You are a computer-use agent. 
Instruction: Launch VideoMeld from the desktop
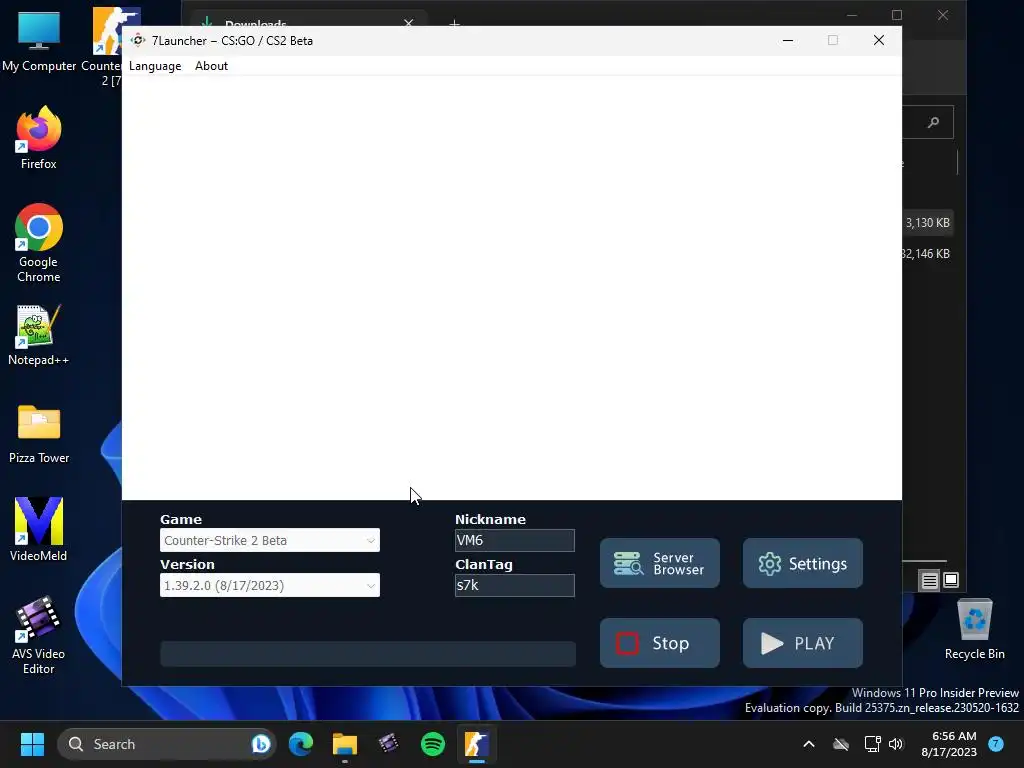click(39, 529)
